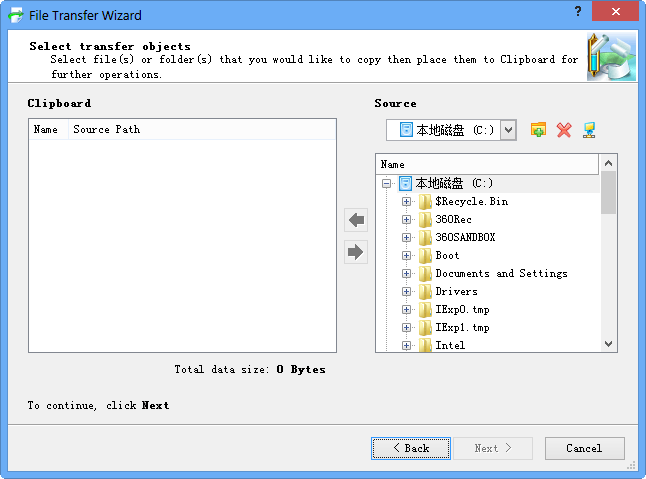Select the Intel folder in tree
The image size is (646, 479).
[449, 346]
